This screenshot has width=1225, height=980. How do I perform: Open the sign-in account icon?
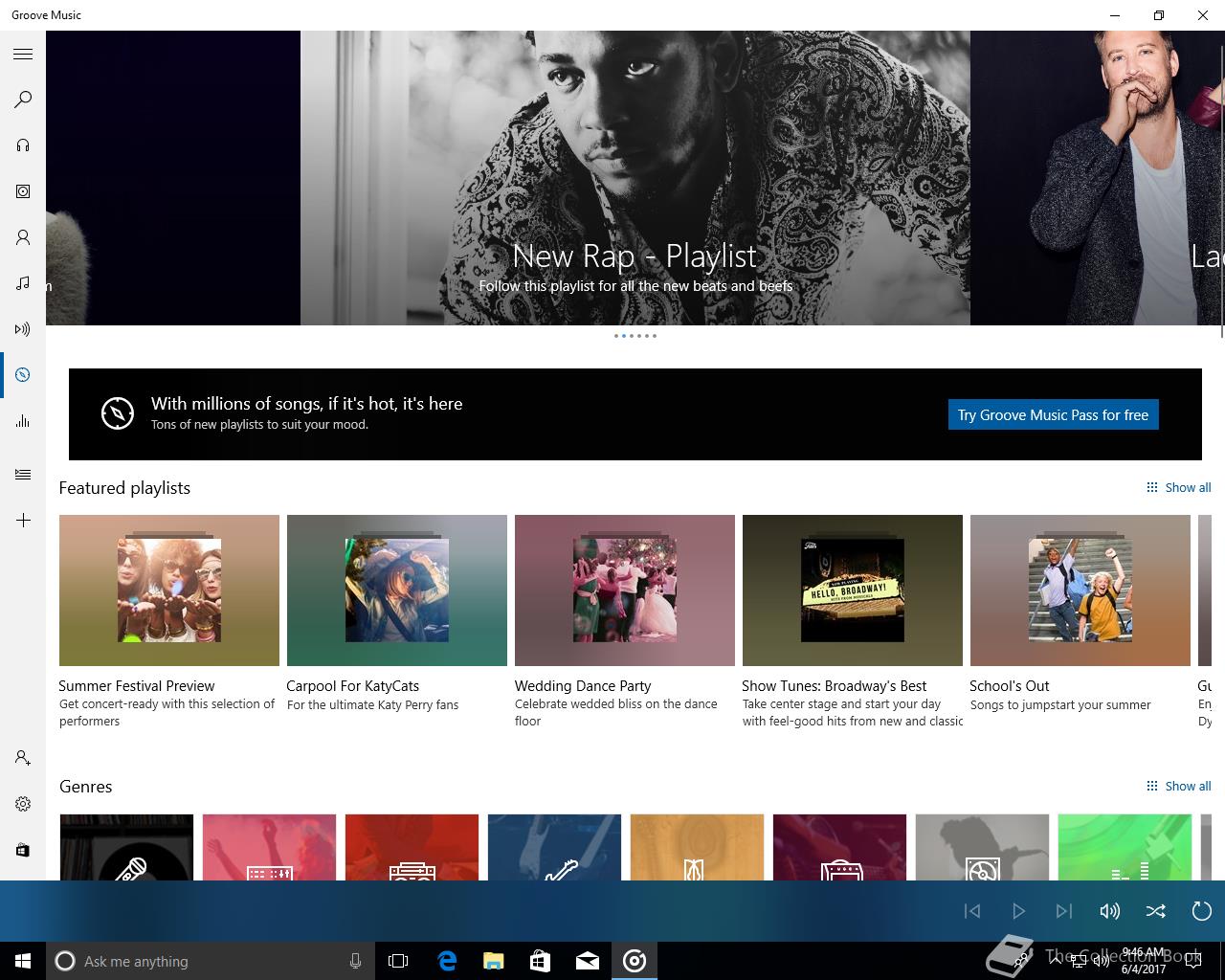[23, 758]
